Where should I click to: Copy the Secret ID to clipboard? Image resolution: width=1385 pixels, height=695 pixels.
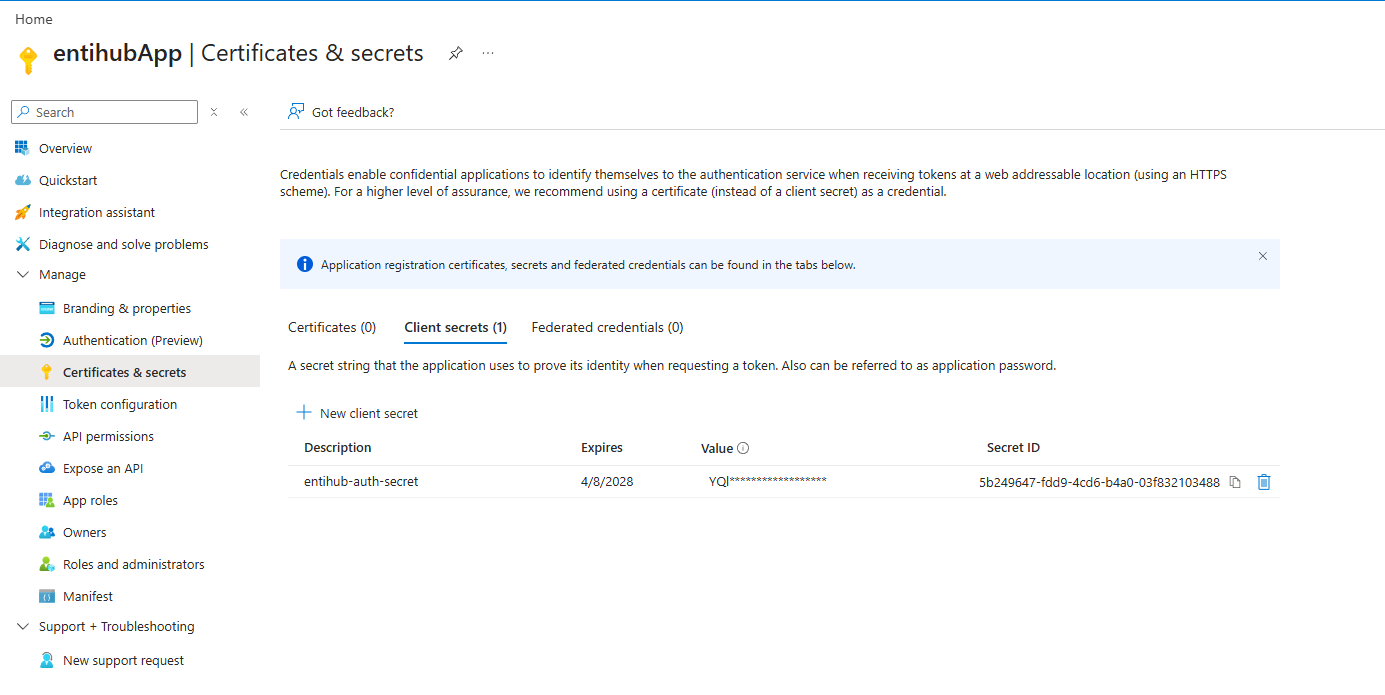point(1235,482)
